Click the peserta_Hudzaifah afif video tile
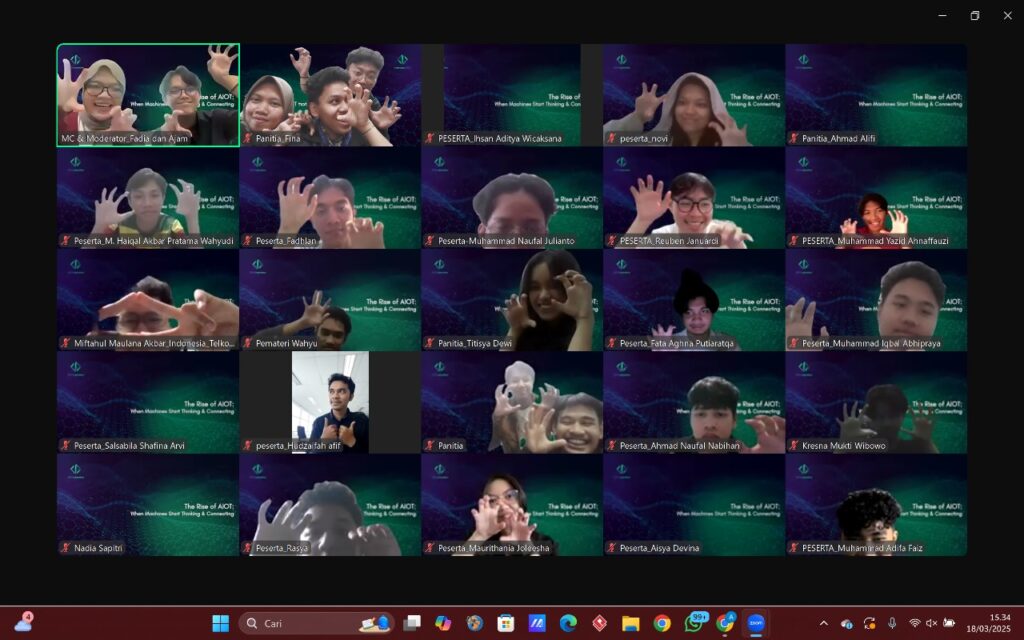This screenshot has height=640, width=1024. [329, 402]
